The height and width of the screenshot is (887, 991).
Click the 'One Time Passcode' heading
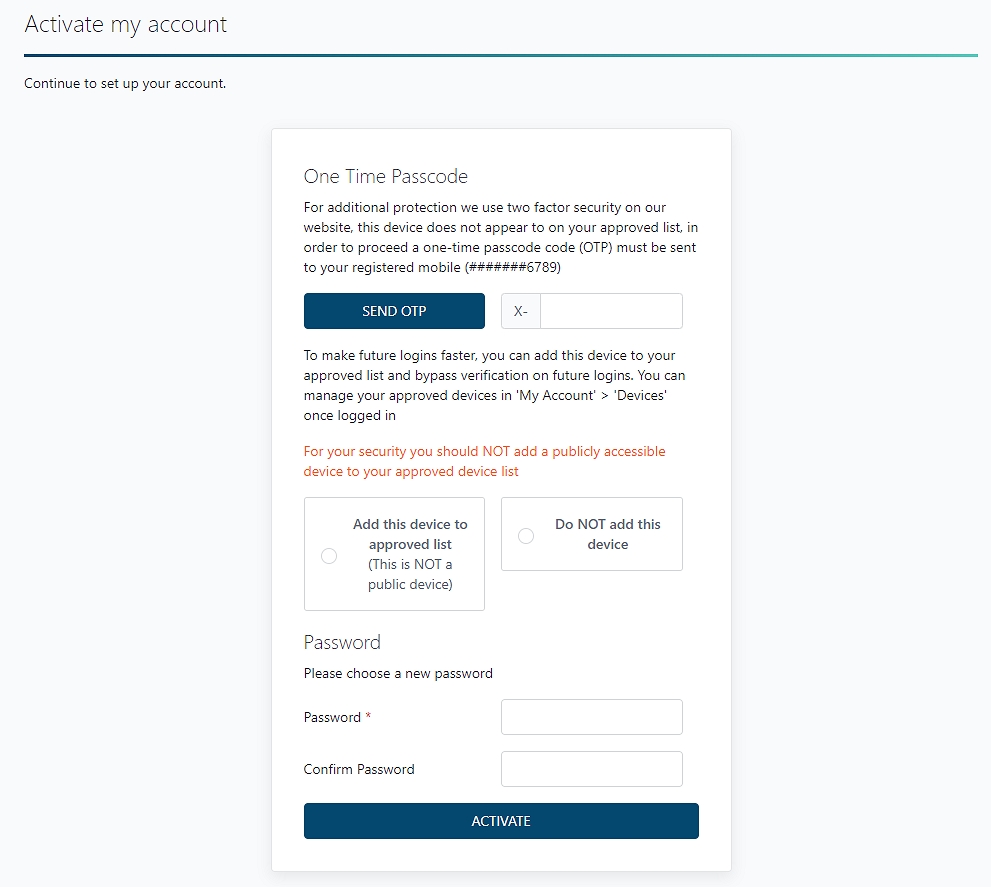386,177
